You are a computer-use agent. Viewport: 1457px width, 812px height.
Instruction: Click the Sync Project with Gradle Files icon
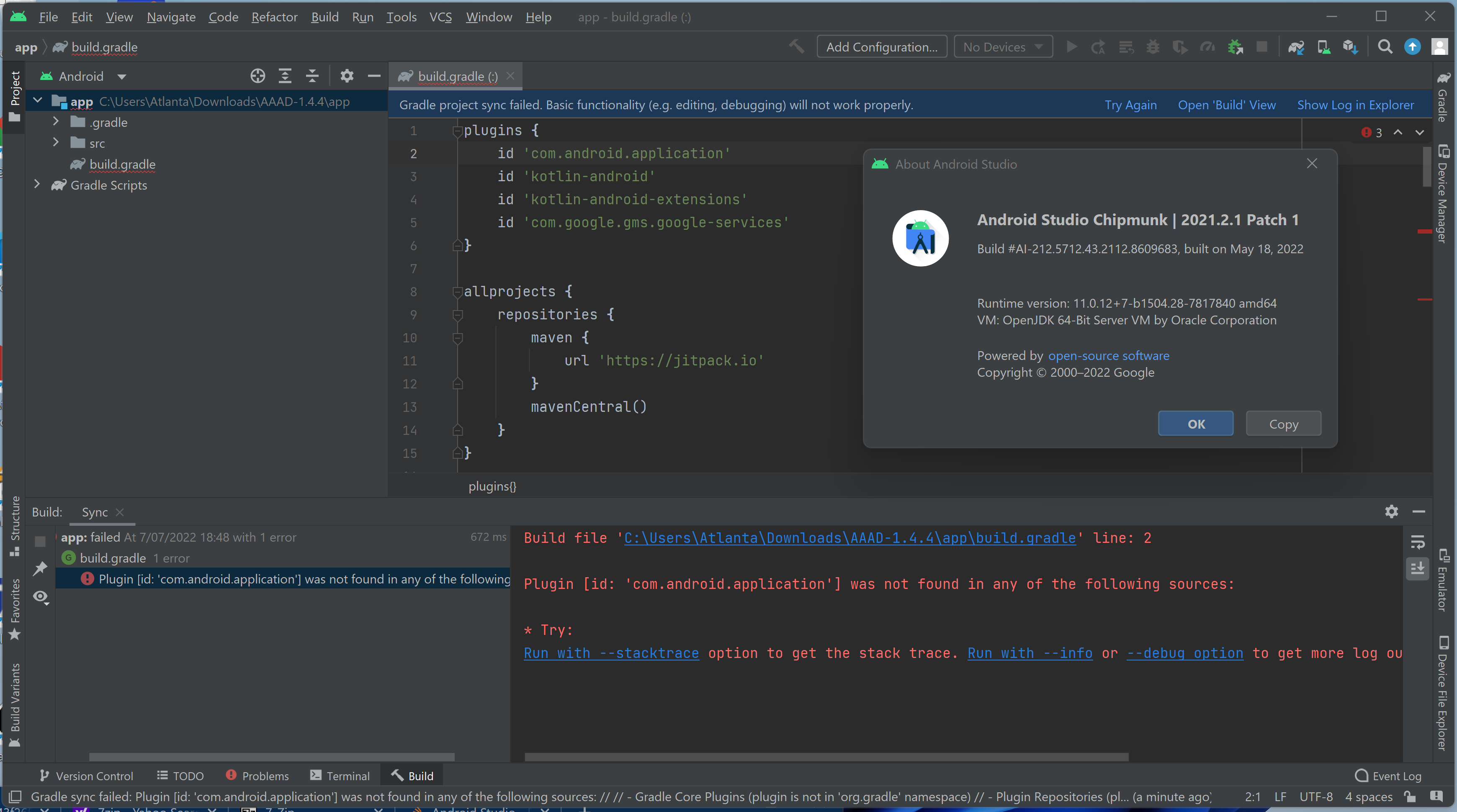click(x=1296, y=47)
